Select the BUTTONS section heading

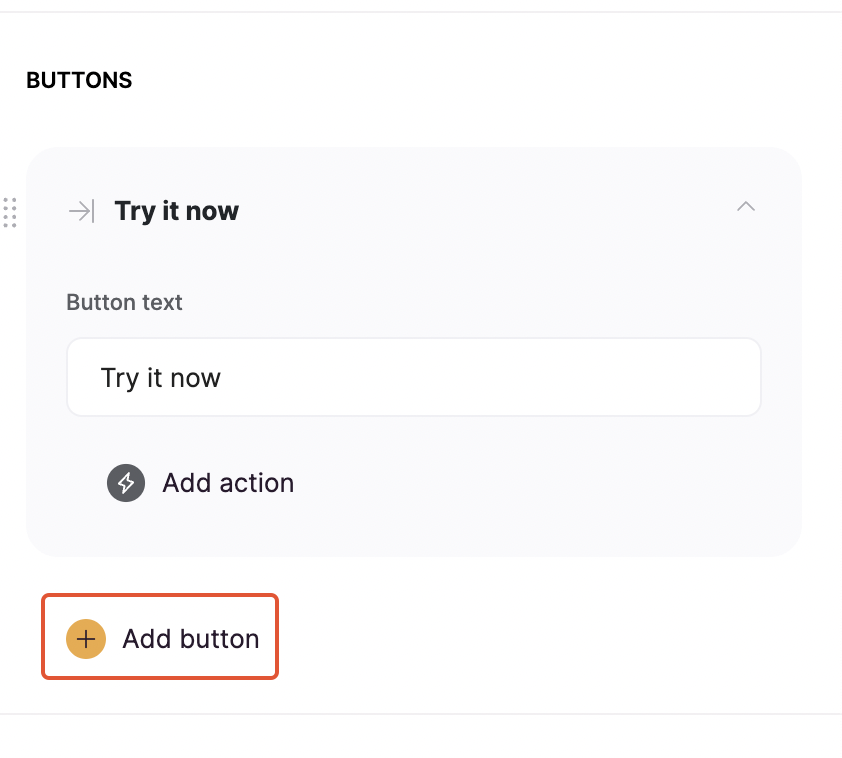79,80
